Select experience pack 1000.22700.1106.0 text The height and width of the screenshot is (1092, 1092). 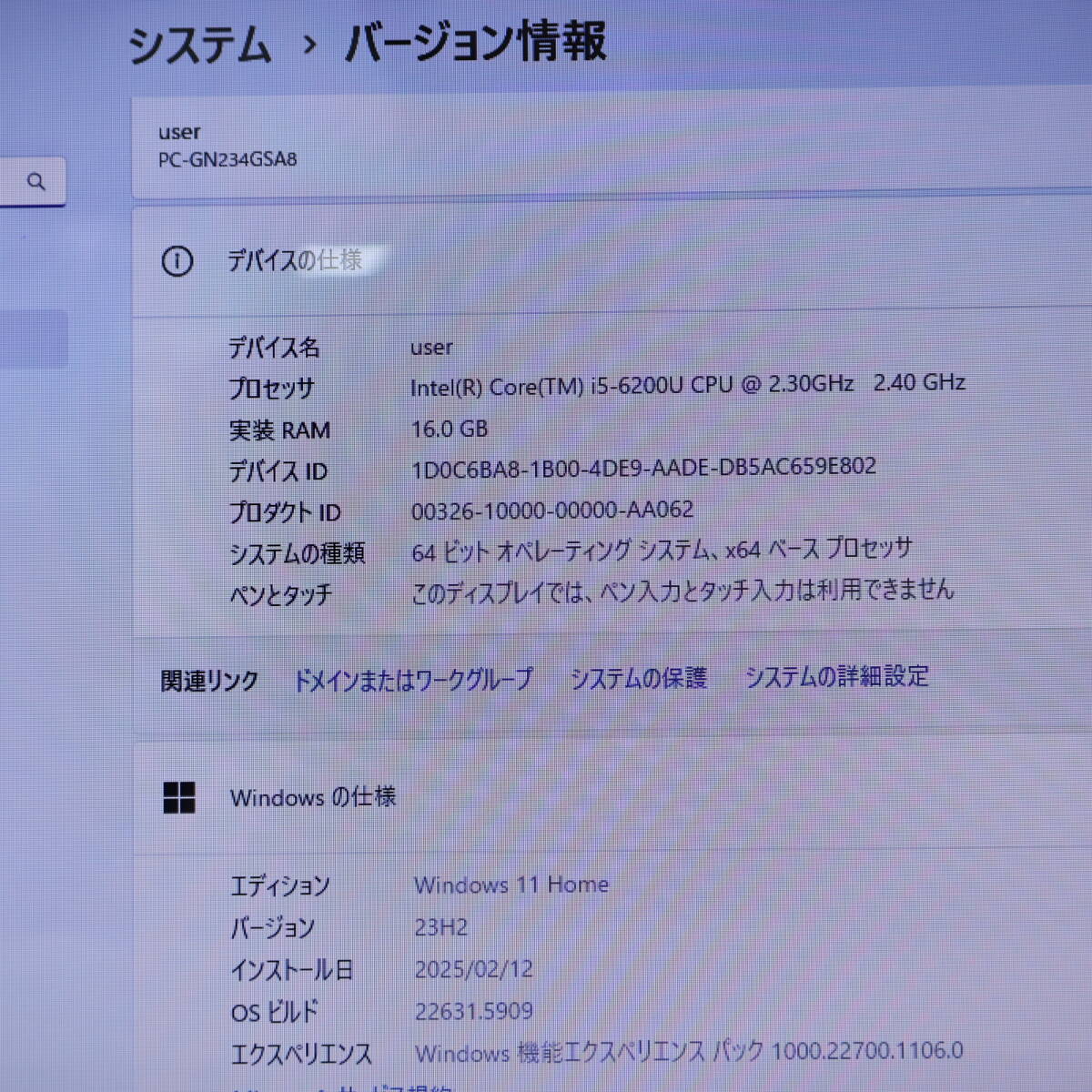click(689, 1052)
